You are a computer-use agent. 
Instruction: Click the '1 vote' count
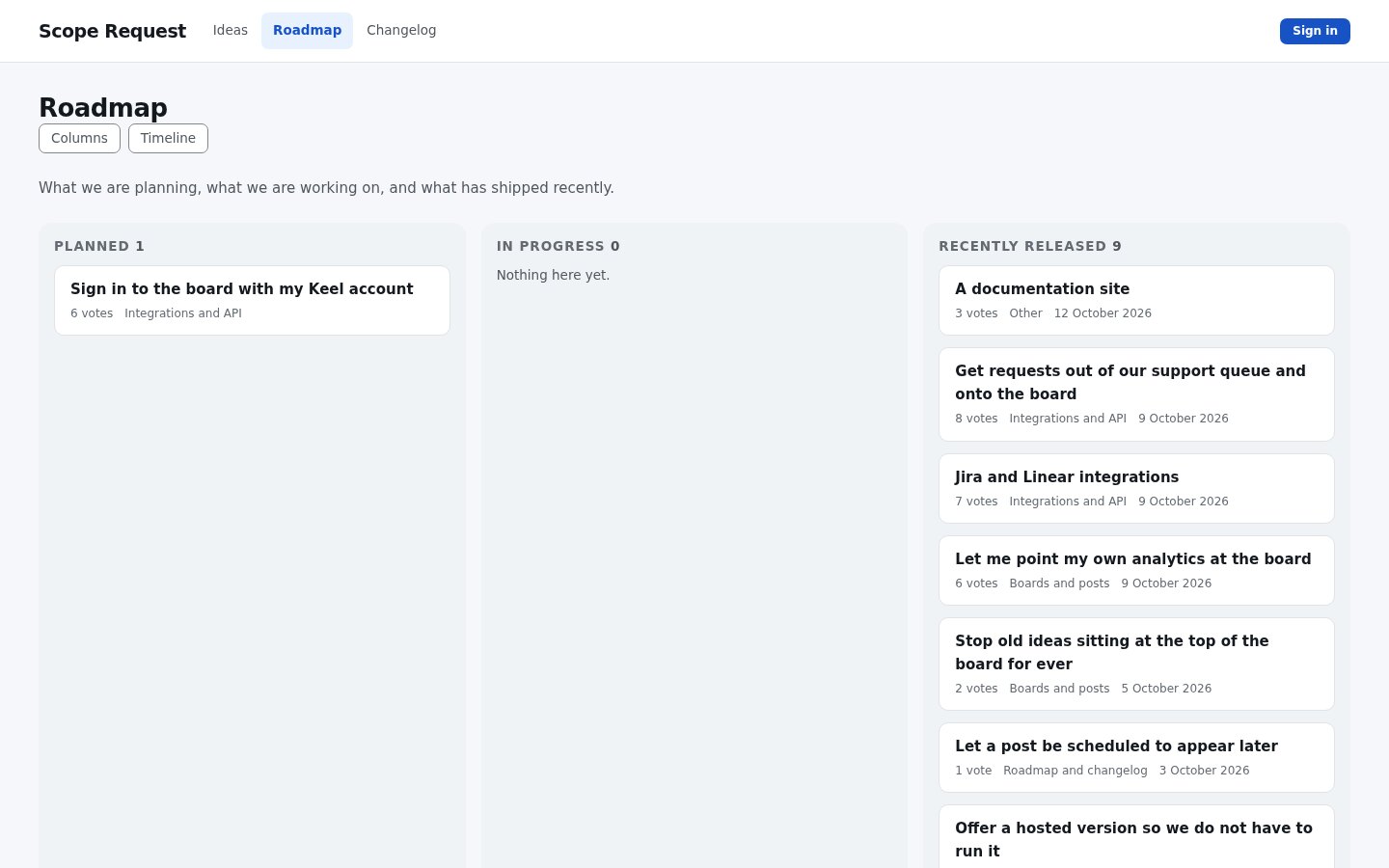point(973,771)
